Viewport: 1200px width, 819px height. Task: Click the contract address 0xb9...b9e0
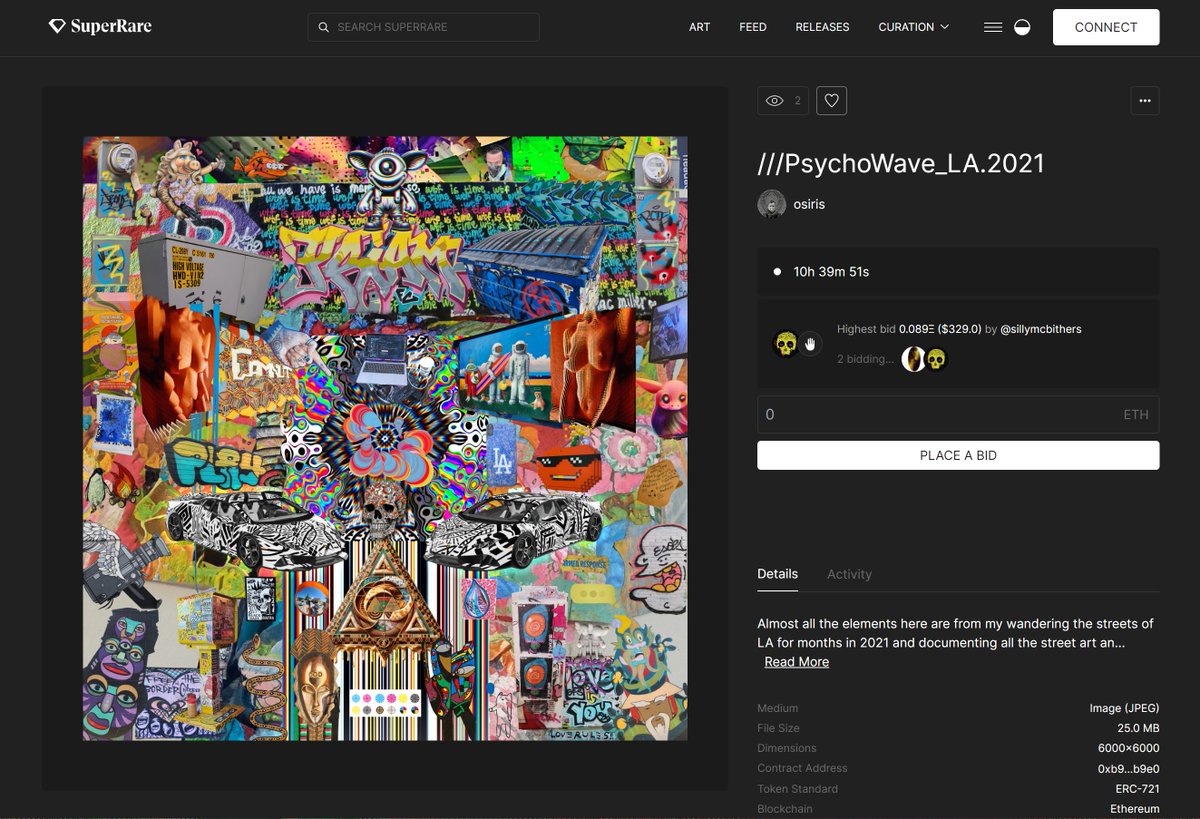tap(1128, 768)
